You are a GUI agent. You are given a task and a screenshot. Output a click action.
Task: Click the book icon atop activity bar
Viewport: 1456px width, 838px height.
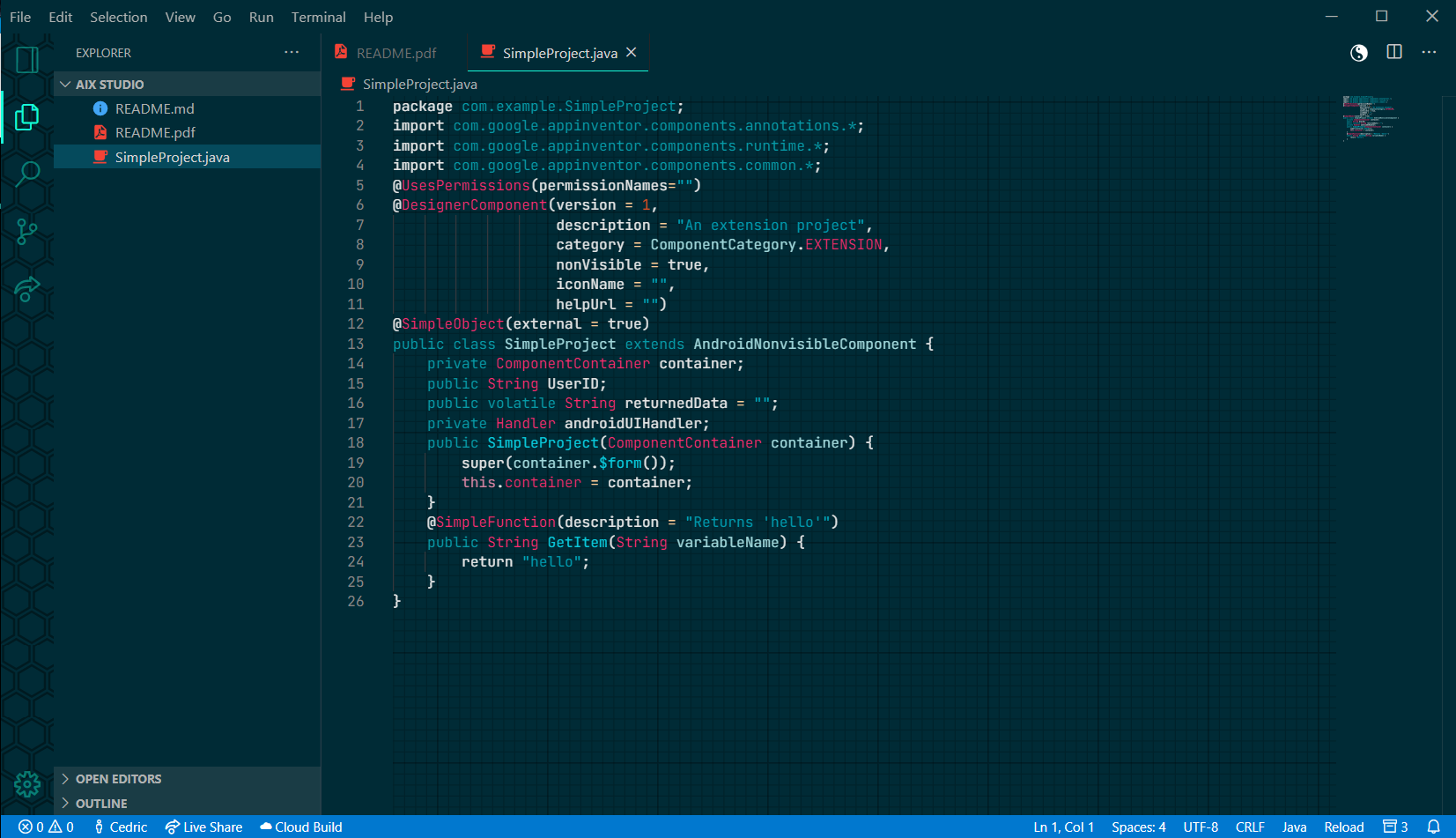(27, 60)
